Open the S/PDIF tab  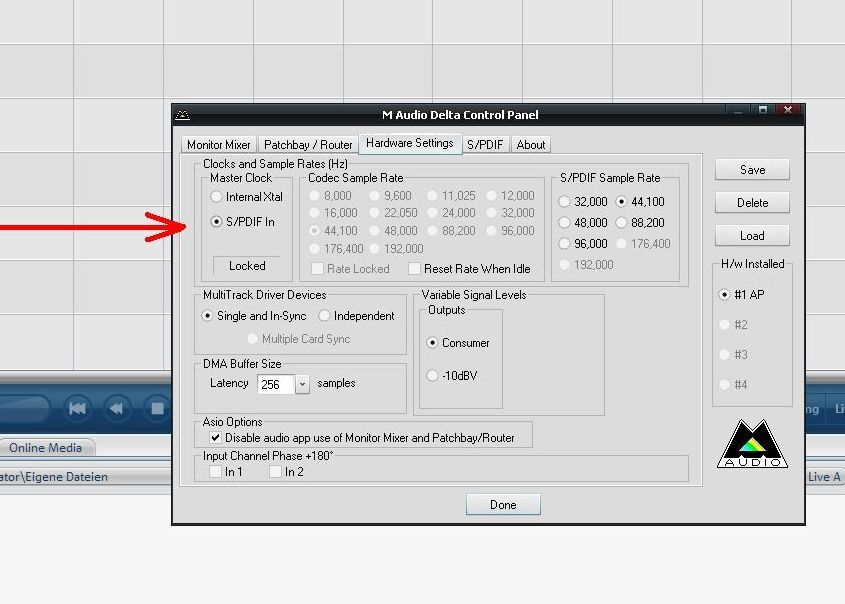485,145
